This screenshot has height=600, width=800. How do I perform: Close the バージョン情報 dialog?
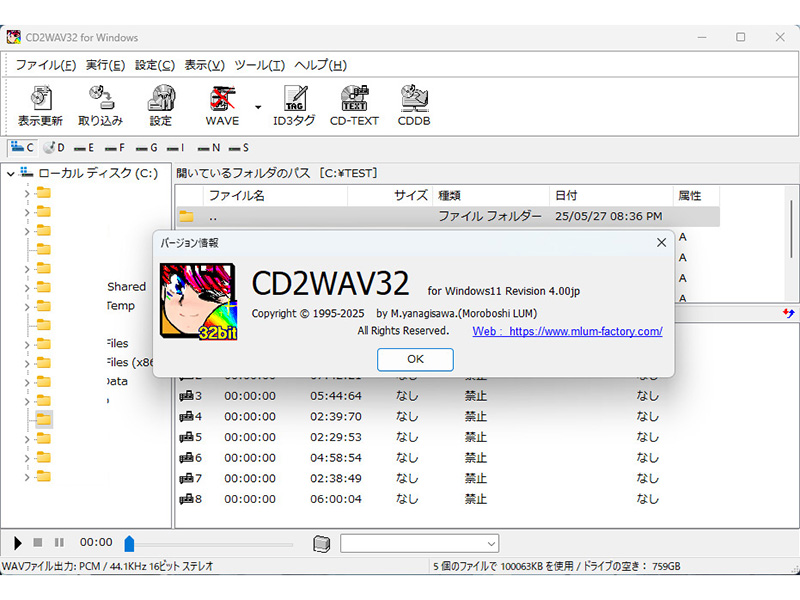click(x=661, y=243)
